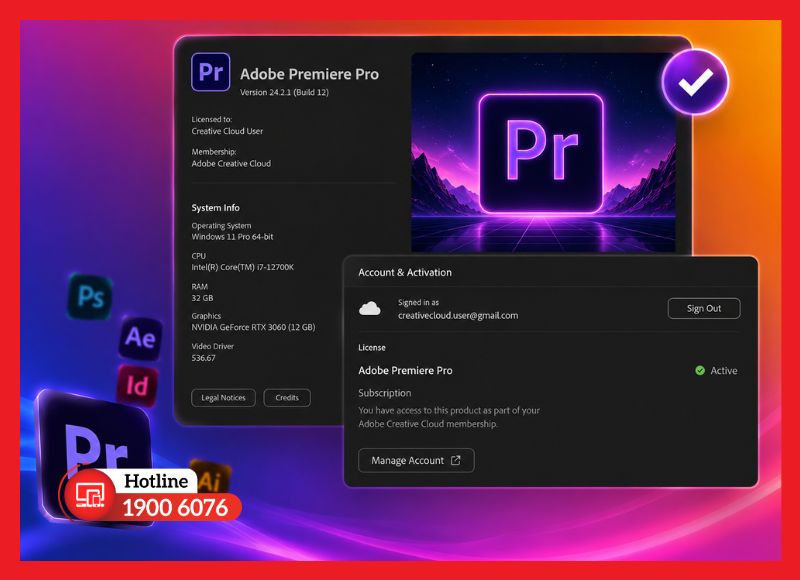
Task: Click the signed-in email creativecloud.user@gmail.com
Action: coord(458,315)
